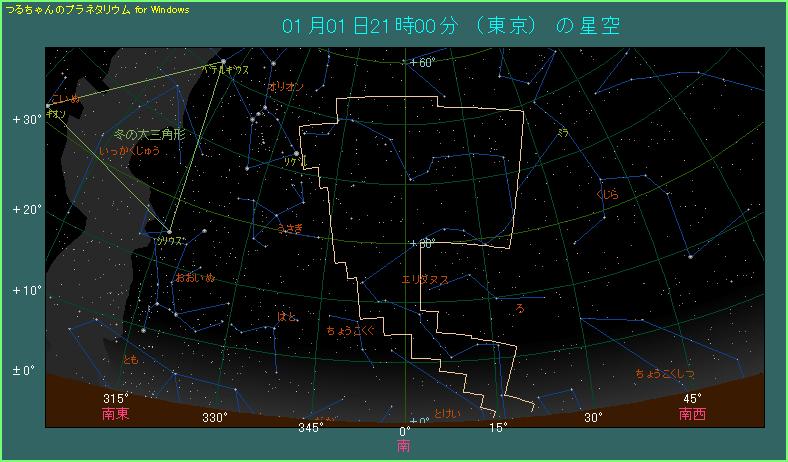Screen dimensions: 788x462
Task: Click the Columba (はと) constellation label
Action: point(287,317)
